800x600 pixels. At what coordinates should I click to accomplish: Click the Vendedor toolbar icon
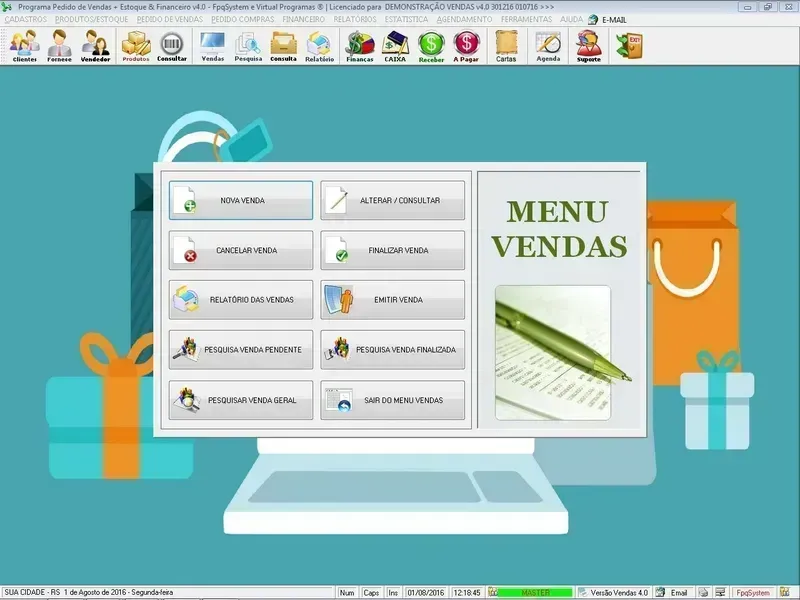(x=95, y=46)
